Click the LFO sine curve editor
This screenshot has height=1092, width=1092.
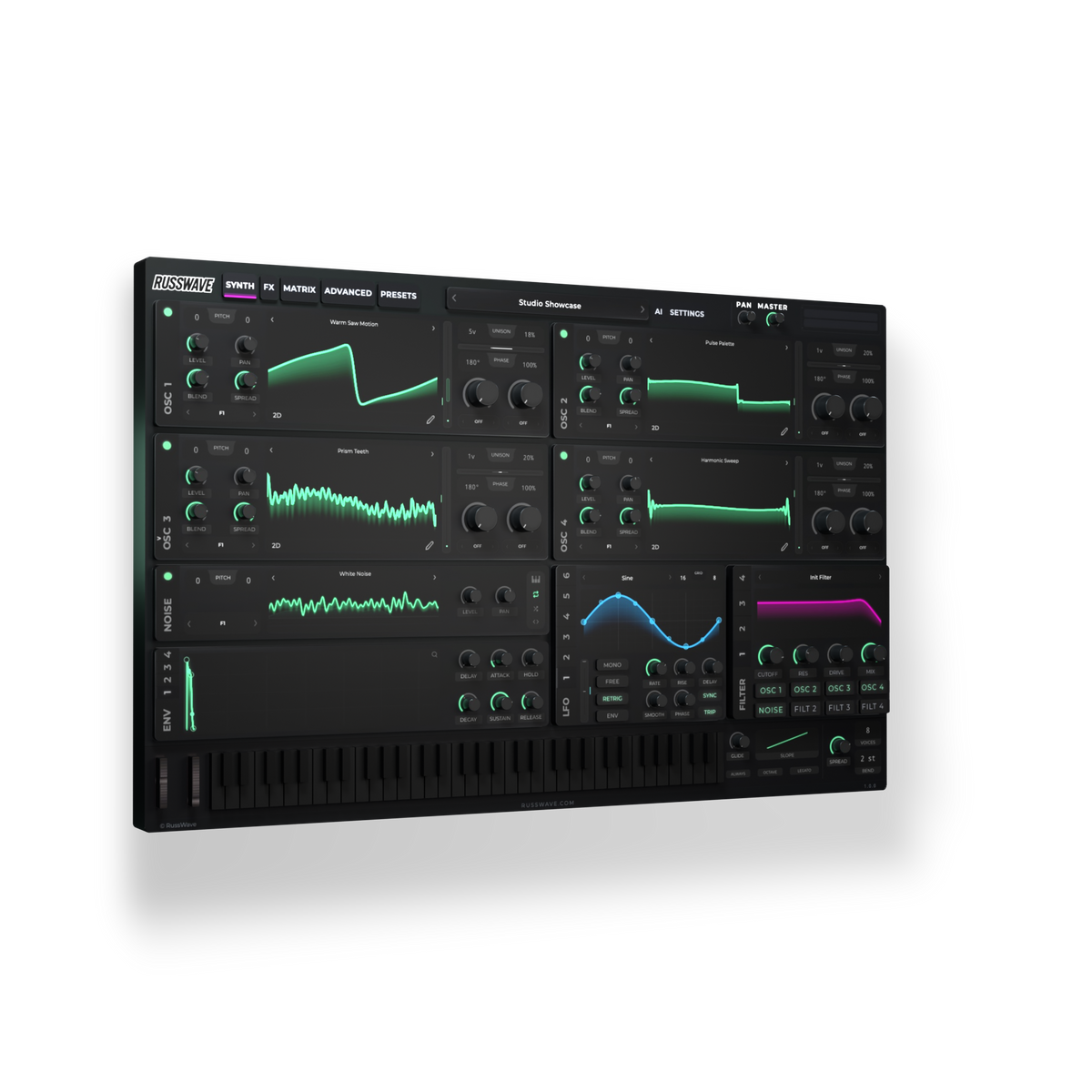point(652,621)
